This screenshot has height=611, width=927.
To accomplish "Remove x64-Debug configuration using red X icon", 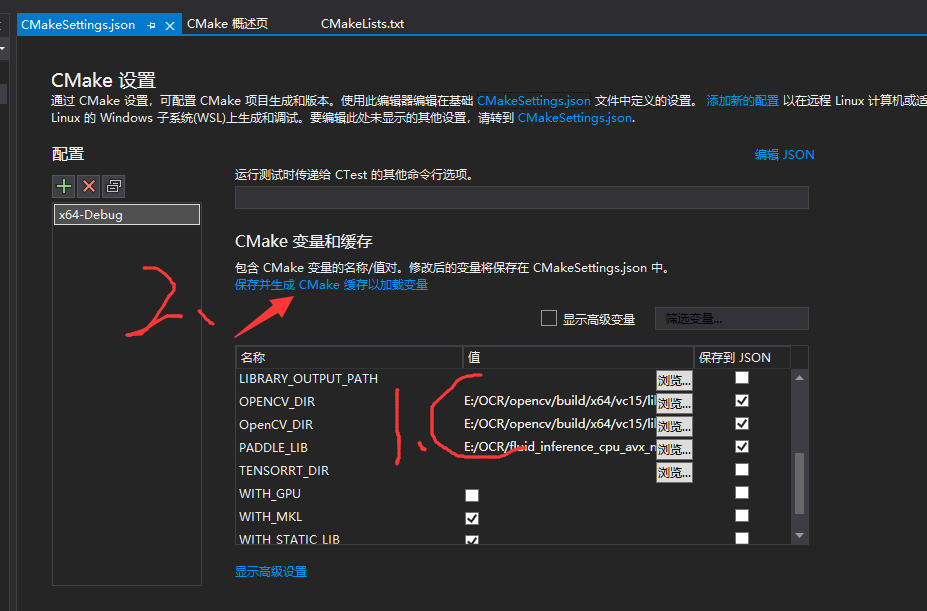I will (88, 186).
